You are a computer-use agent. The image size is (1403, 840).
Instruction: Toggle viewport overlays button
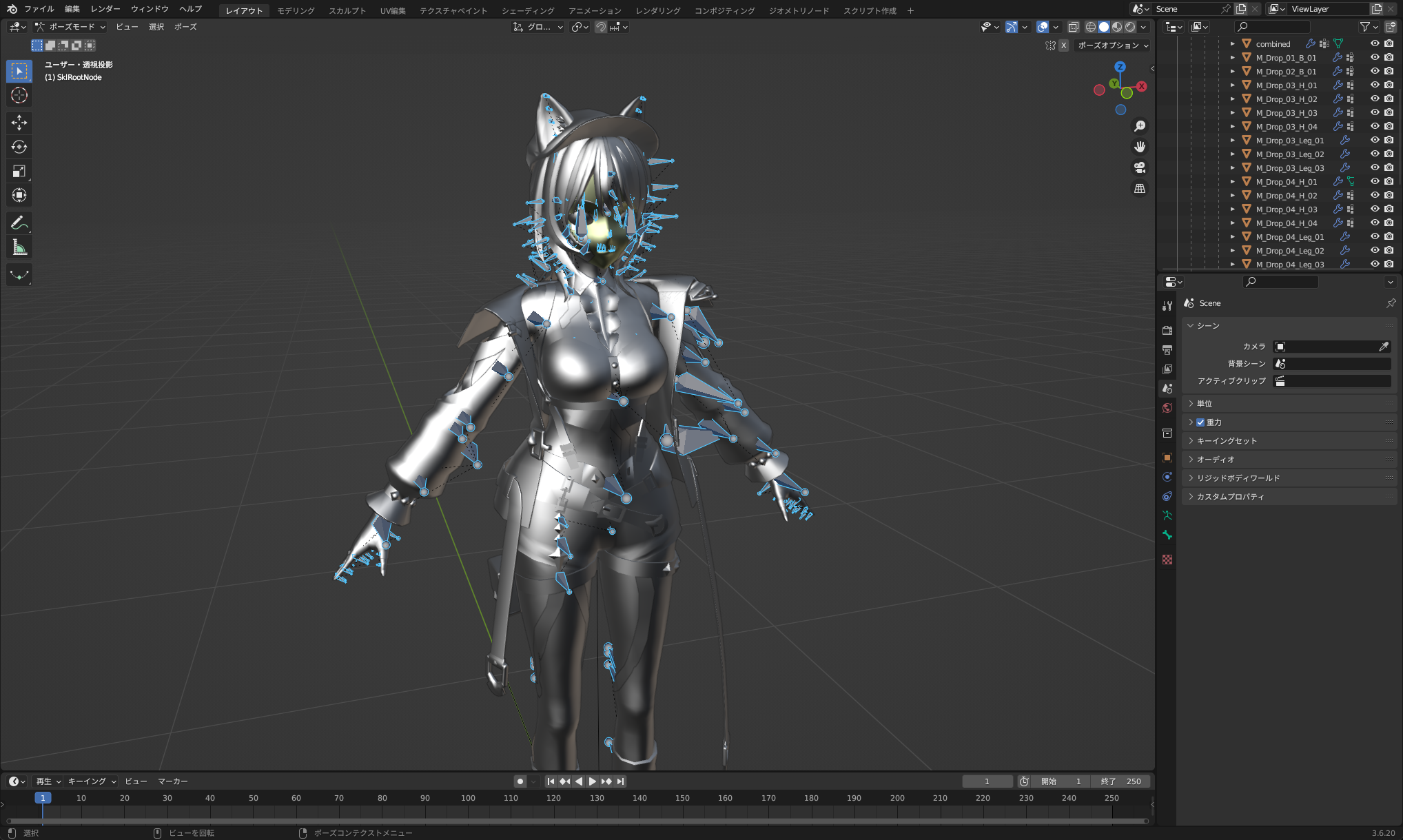[x=1043, y=27]
